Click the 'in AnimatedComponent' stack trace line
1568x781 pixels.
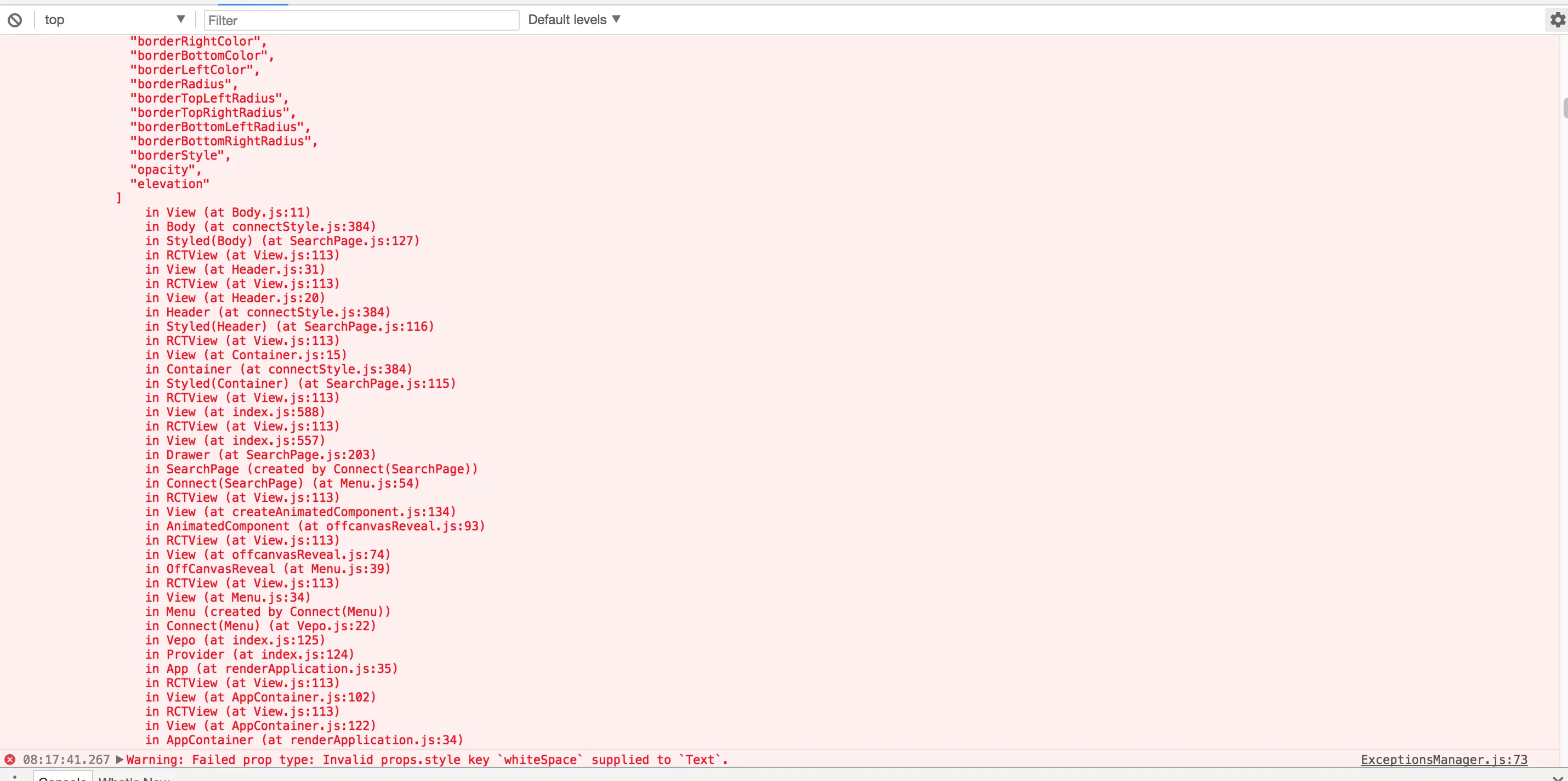pos(315,526)
